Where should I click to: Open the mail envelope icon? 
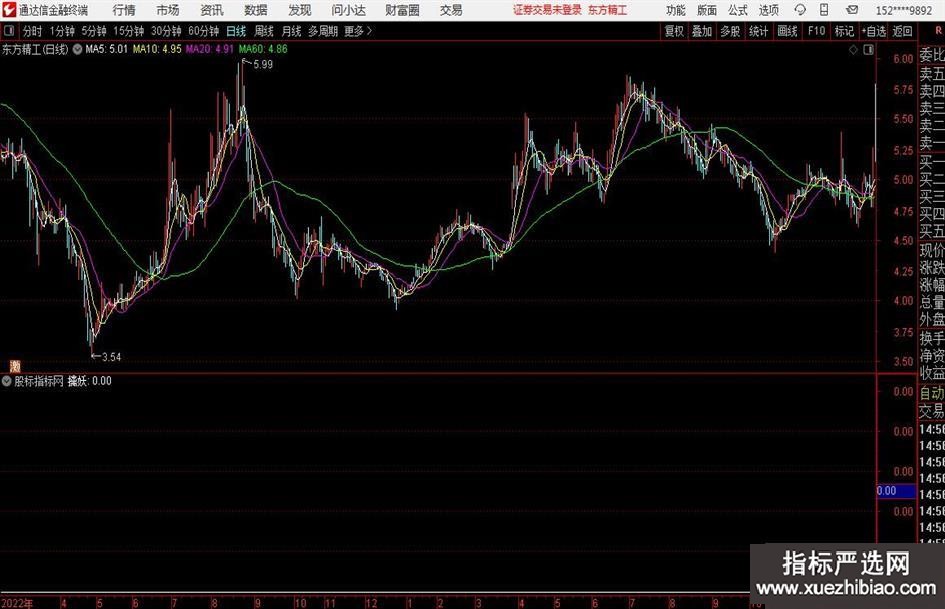852,10
